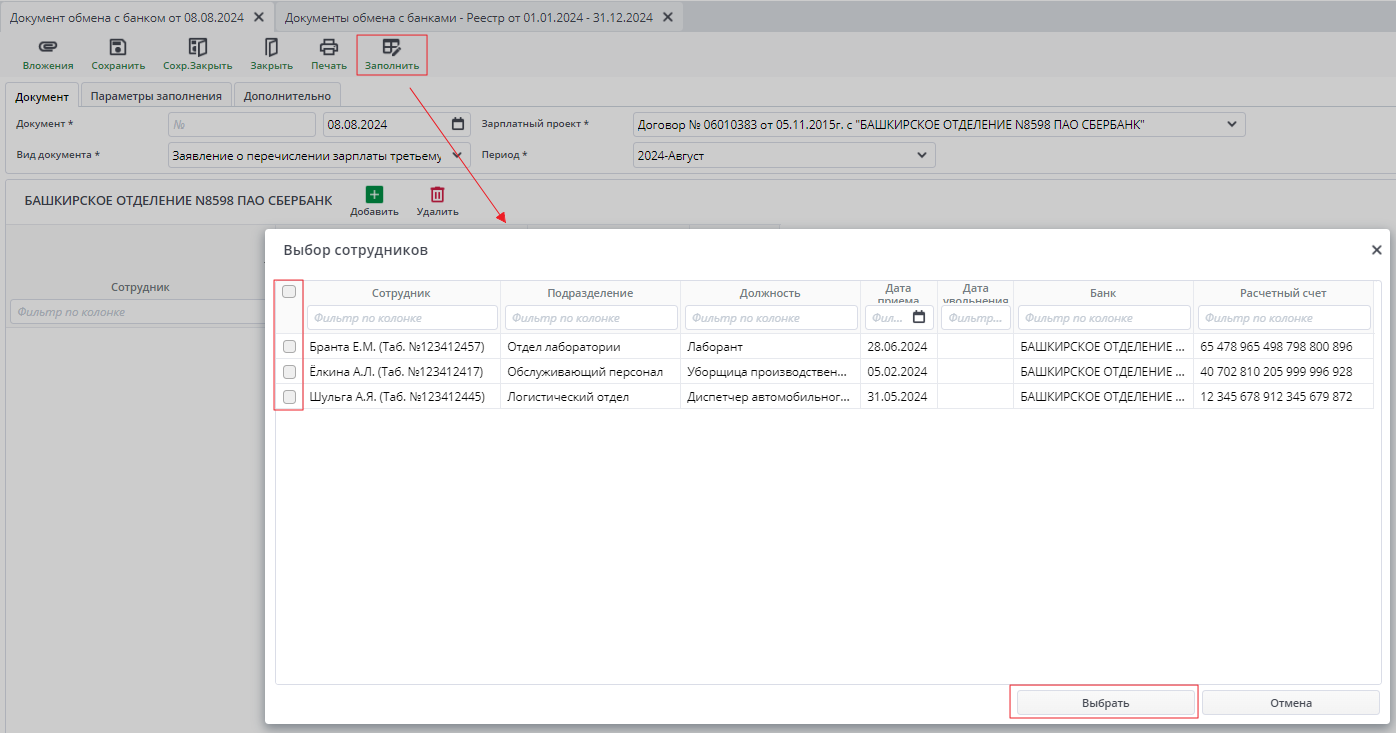Click the Подразделение column filter
1396x733 pixels.
click(x=590, y=317)
